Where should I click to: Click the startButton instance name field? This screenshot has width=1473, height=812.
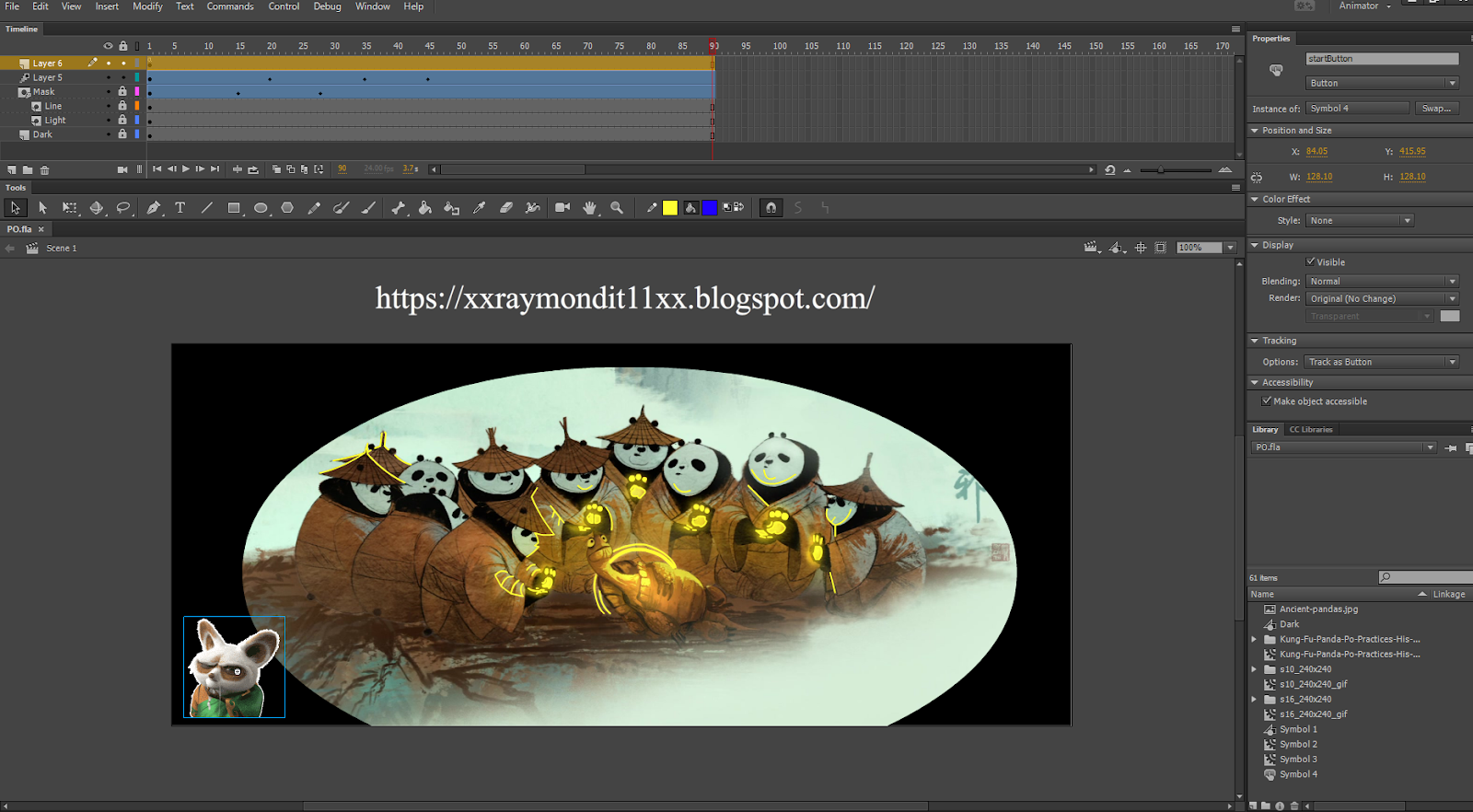[1382, 59]
